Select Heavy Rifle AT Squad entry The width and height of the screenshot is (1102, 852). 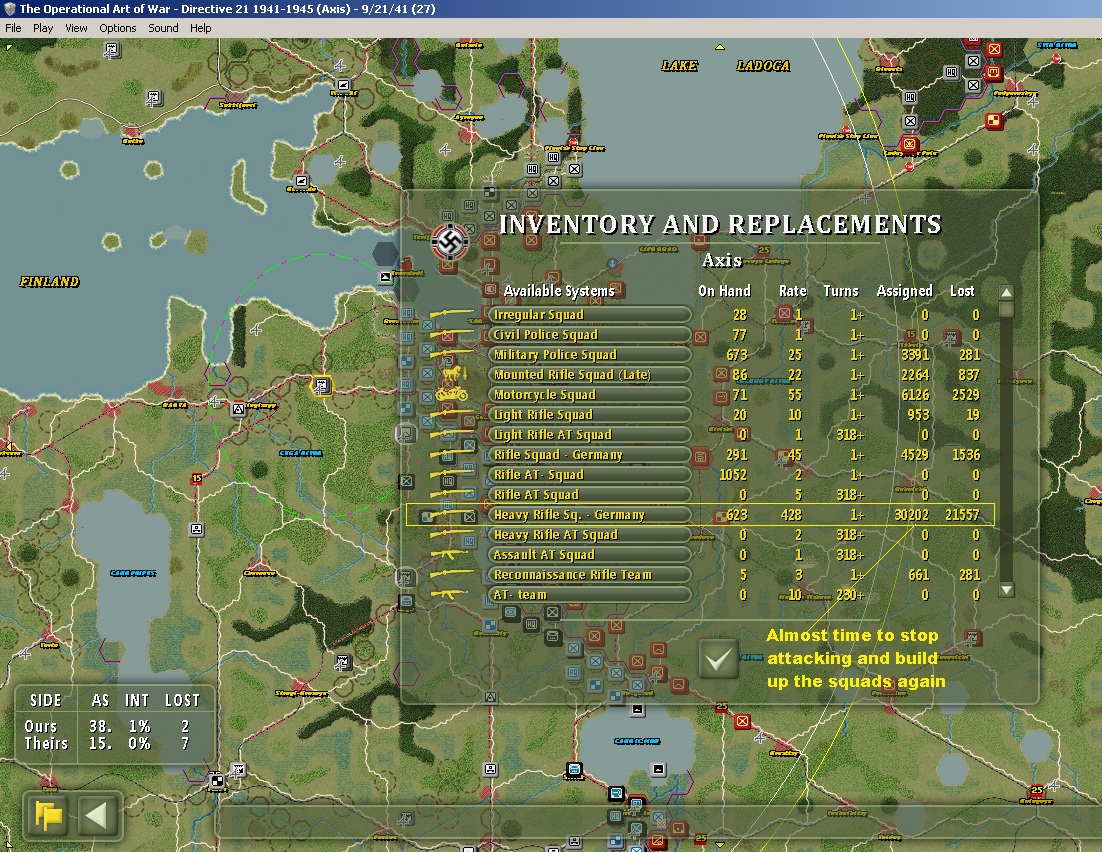click(x=589, y=535)
